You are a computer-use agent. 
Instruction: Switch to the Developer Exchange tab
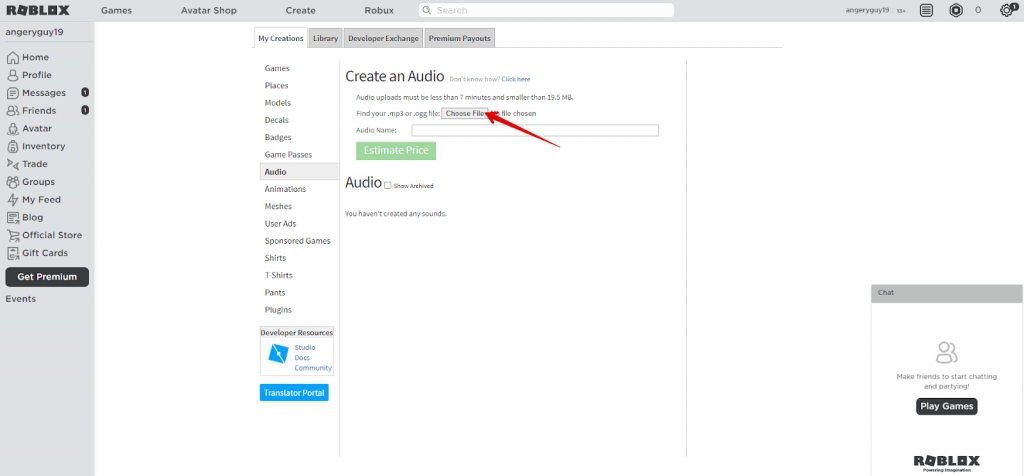click(383, 38)
